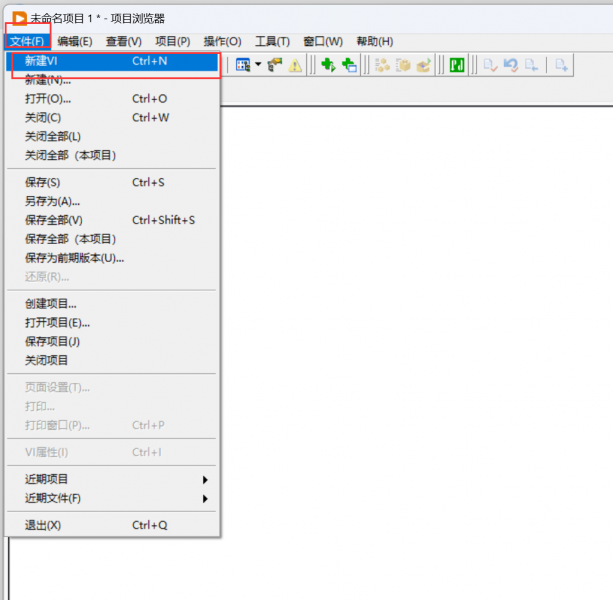Choose 关闭(C) from file menu

coord(112,118)
